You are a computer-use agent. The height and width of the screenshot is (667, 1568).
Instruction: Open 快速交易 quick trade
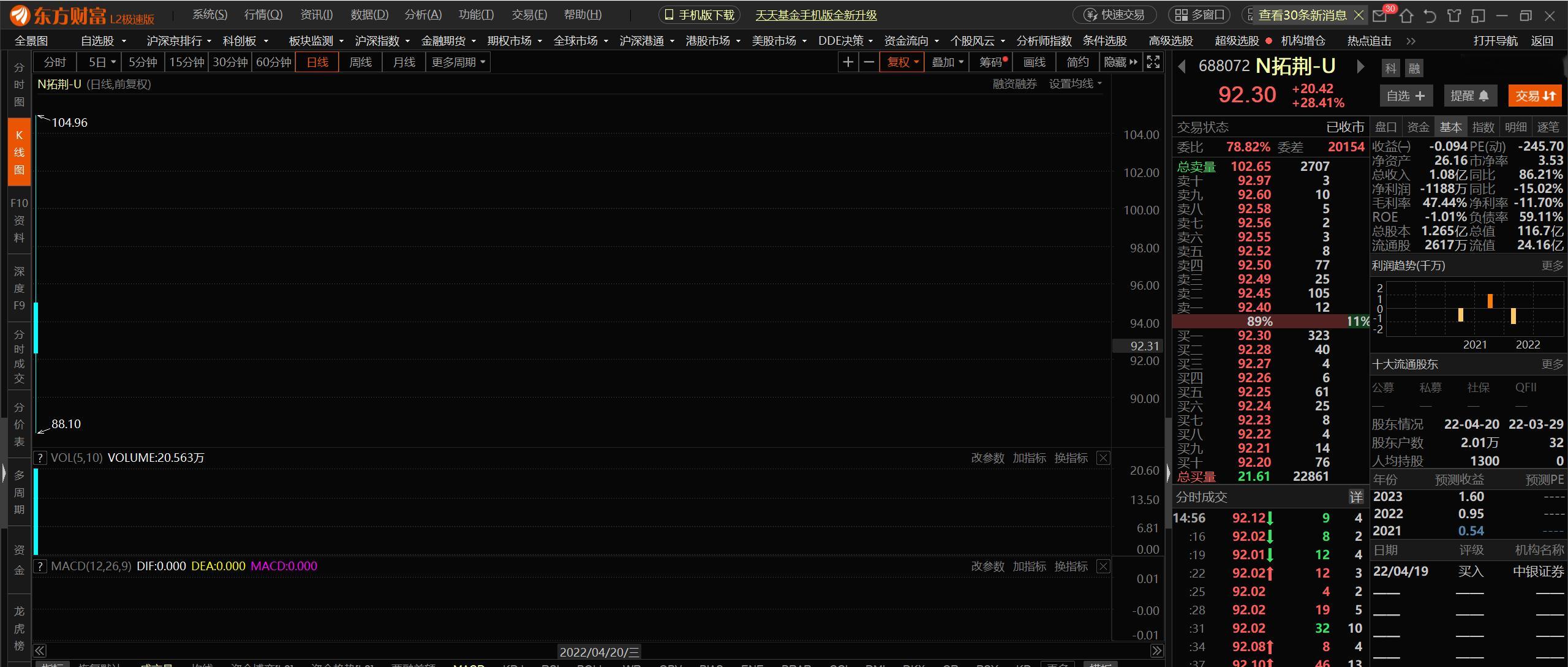click(x=1114, y=15)
